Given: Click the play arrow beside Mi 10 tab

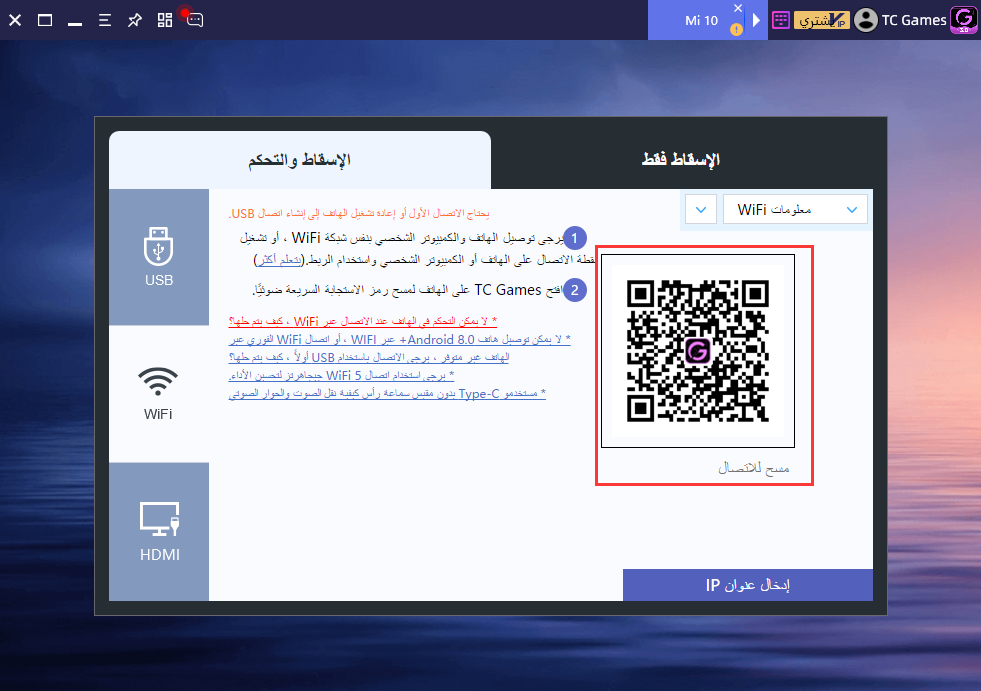Looking at the screenshot, I should (756, 20).
